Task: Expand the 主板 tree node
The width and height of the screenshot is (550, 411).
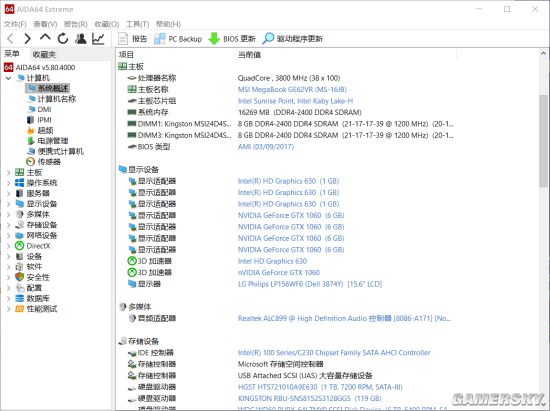Action: pyautogui.click(x=8, y=172)
